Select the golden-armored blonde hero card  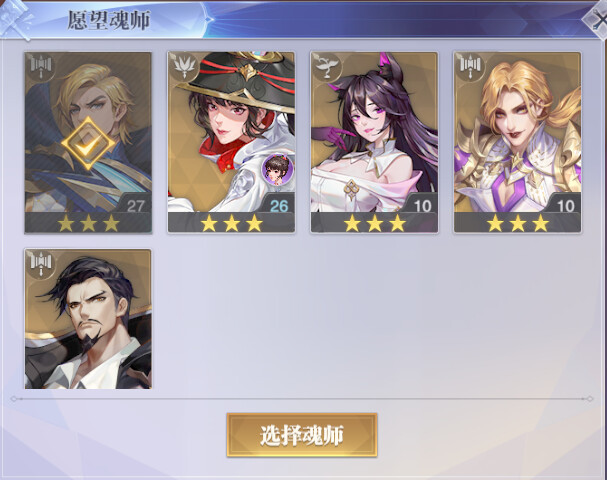[518, 142]
